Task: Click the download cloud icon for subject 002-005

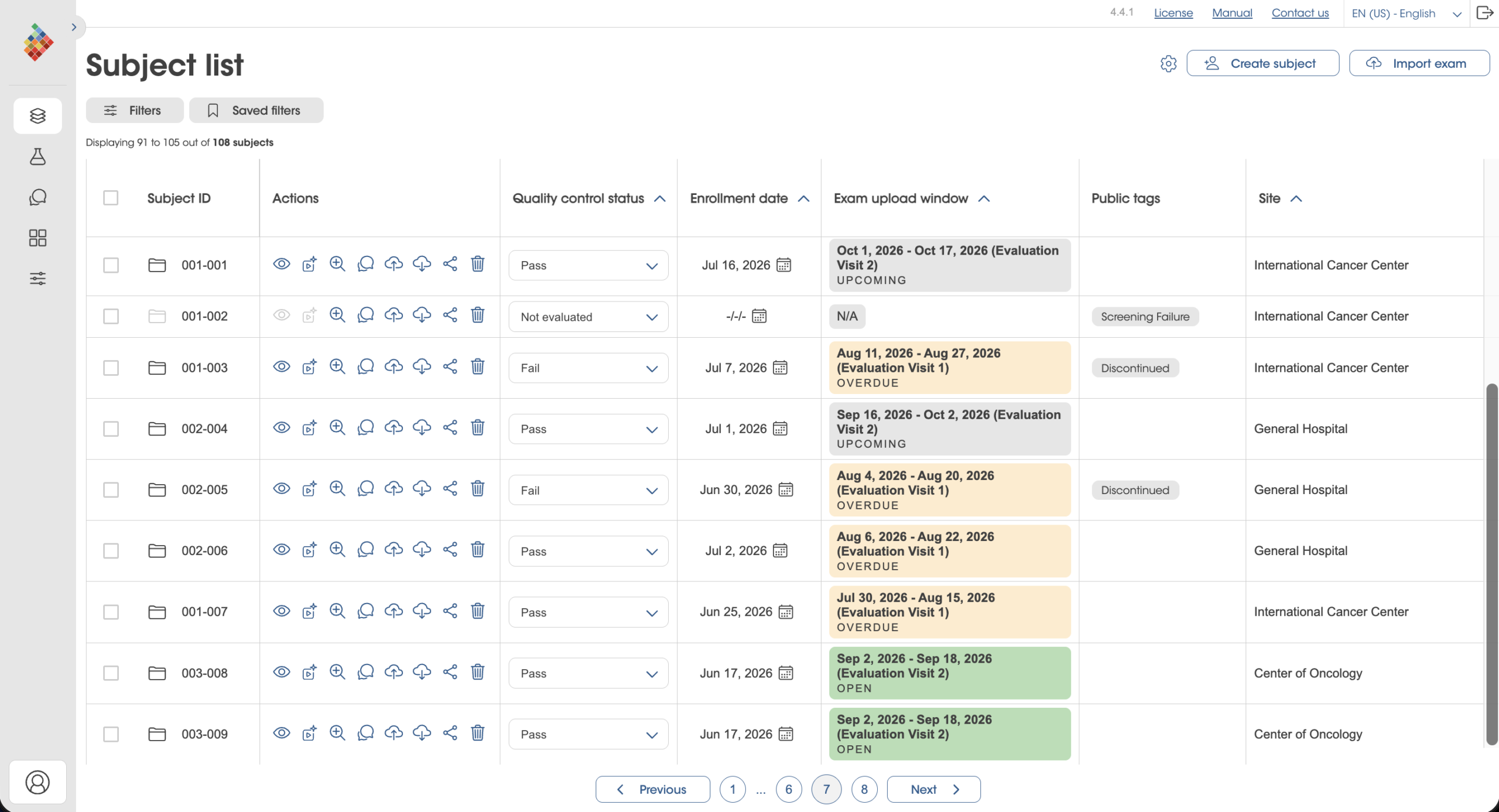Action: point(422,489)
